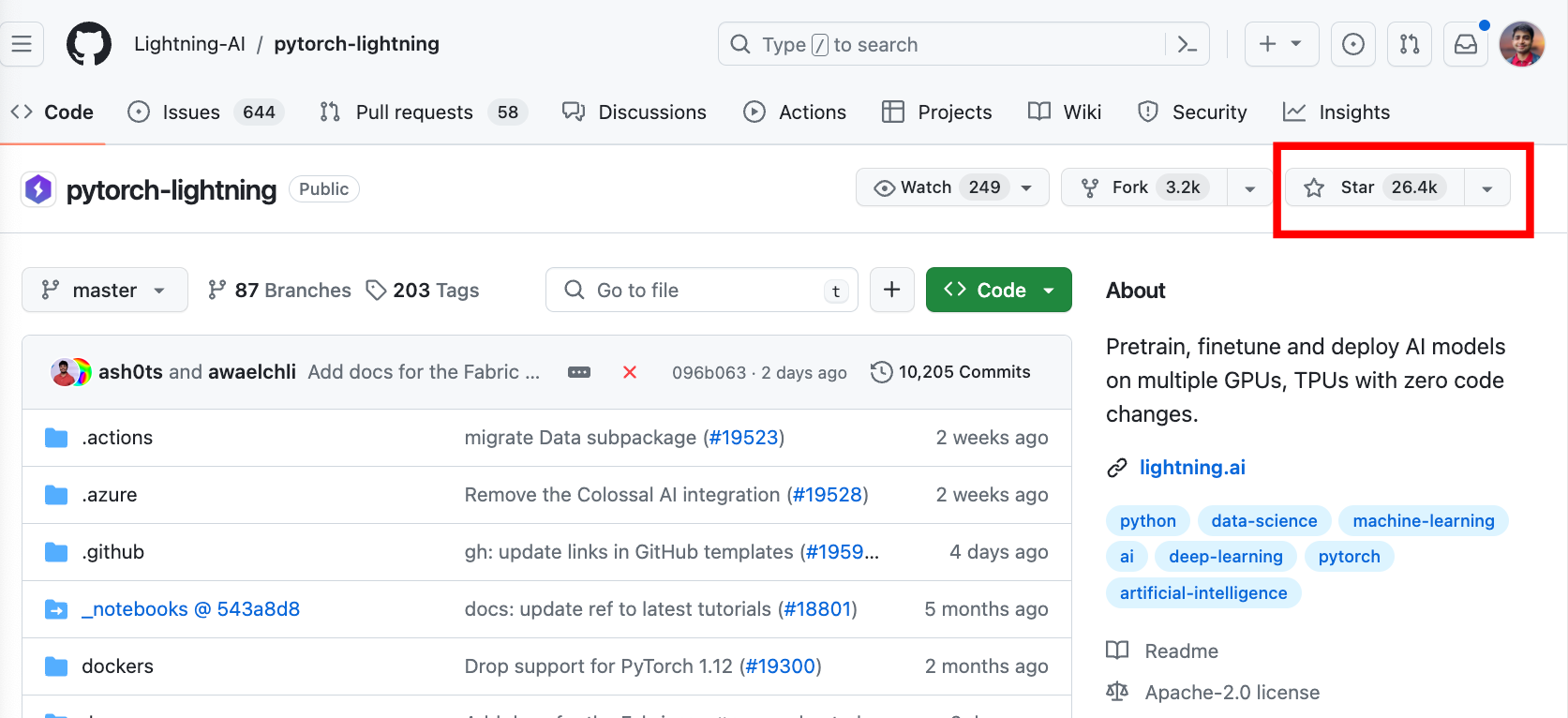Open the create new plus dropdown
This screenshot has width=1568, height=718.
coord(1282,44)
